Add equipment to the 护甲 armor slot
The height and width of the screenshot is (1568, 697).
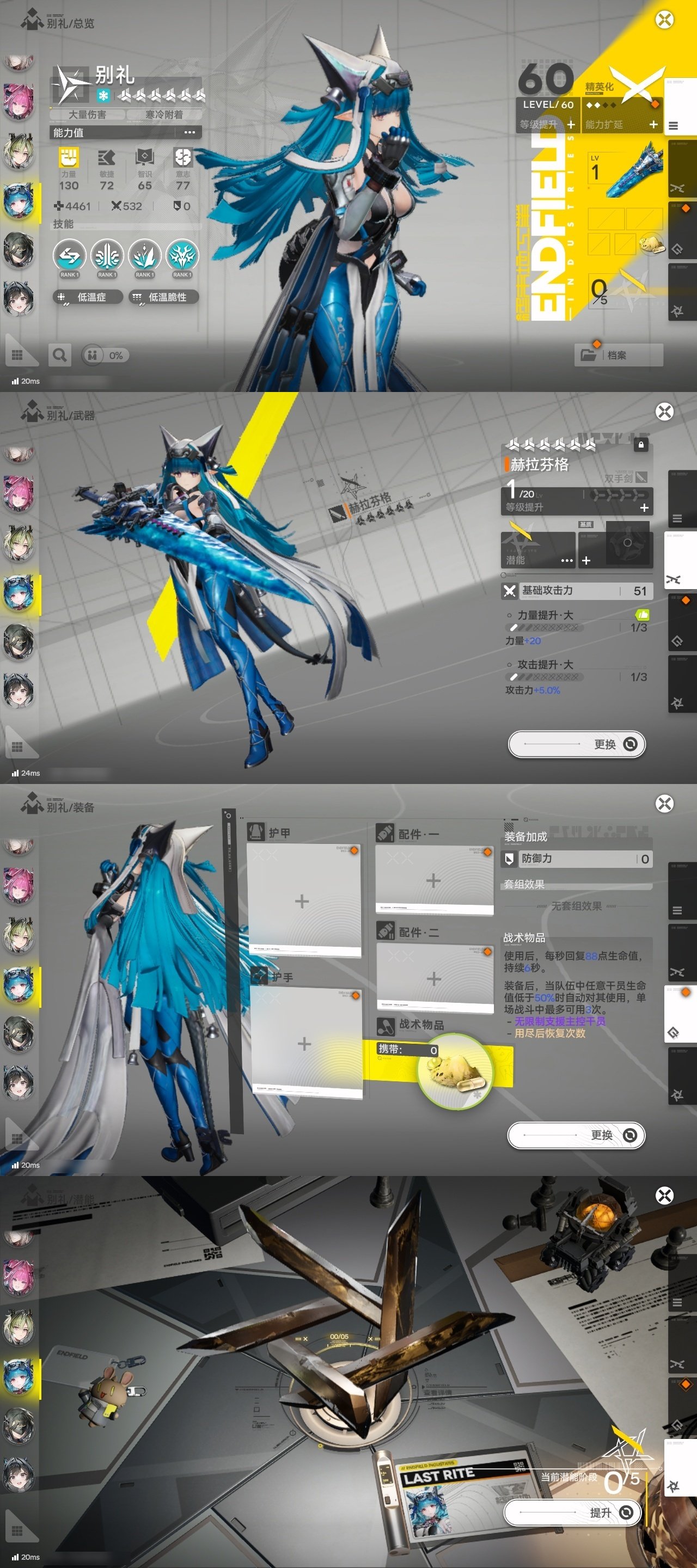point(303,901)
